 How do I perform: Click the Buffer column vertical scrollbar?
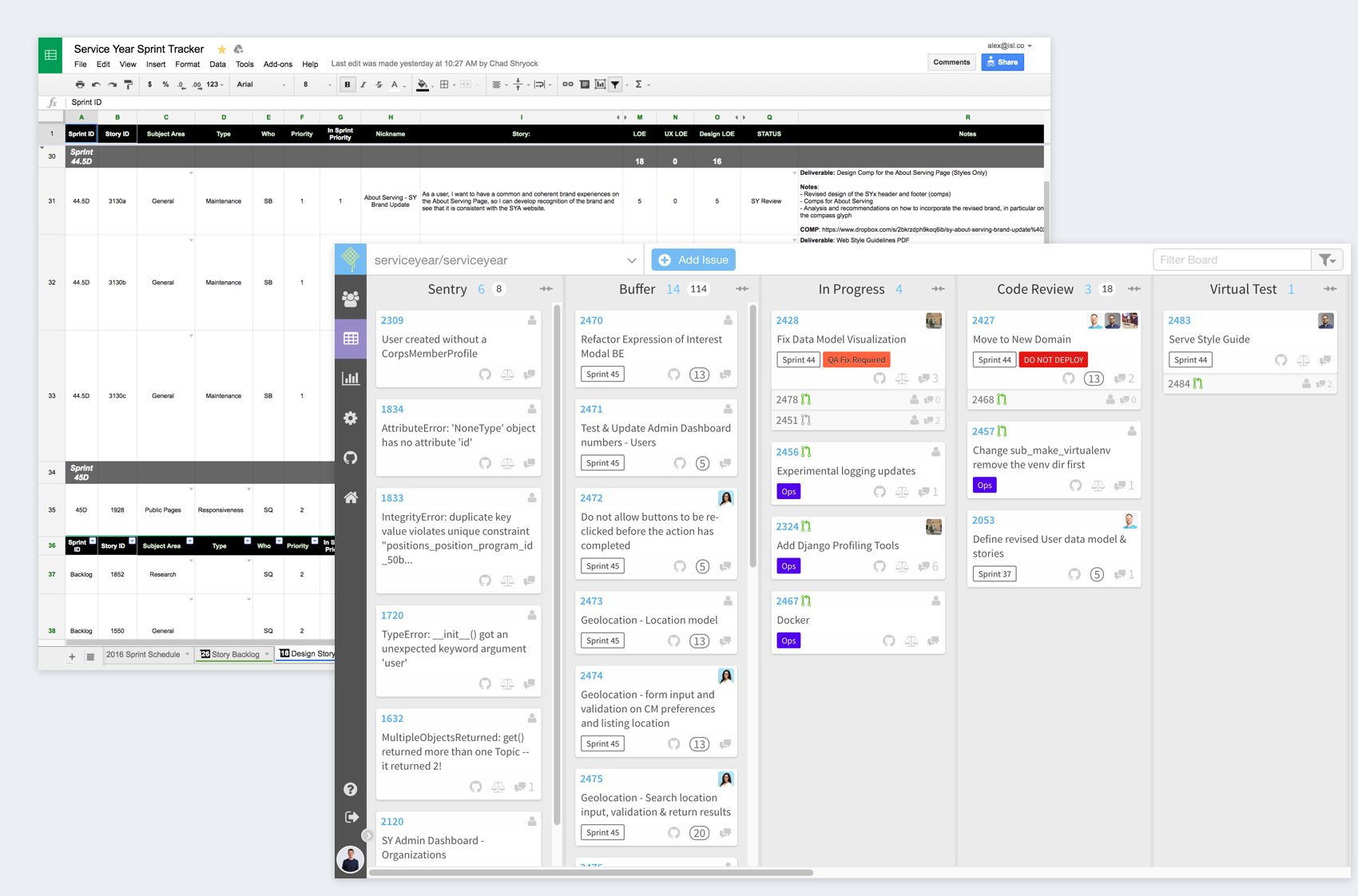click(752, 435)
